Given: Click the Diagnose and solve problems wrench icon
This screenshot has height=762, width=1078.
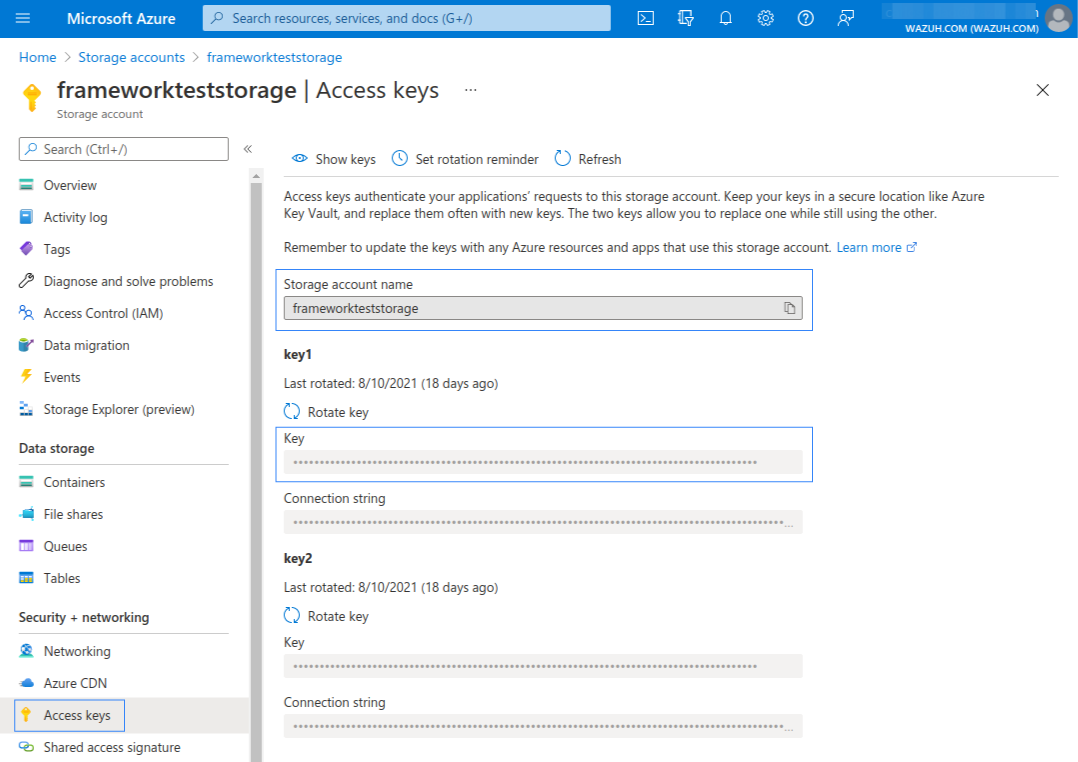Looking at the screenshot, I should 26,281.
